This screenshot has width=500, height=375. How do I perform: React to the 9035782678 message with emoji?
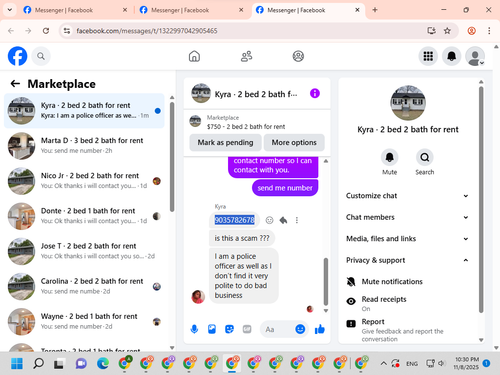click(x=269, y=220)
